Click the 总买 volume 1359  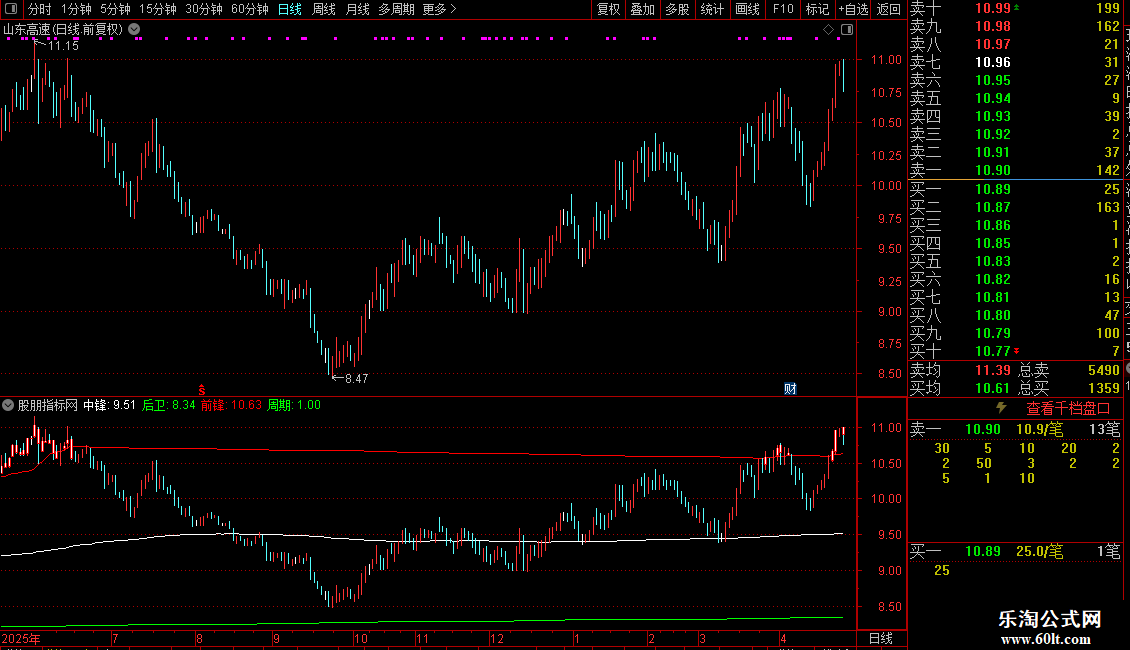pyautogui.click(x=1103, y=388)
